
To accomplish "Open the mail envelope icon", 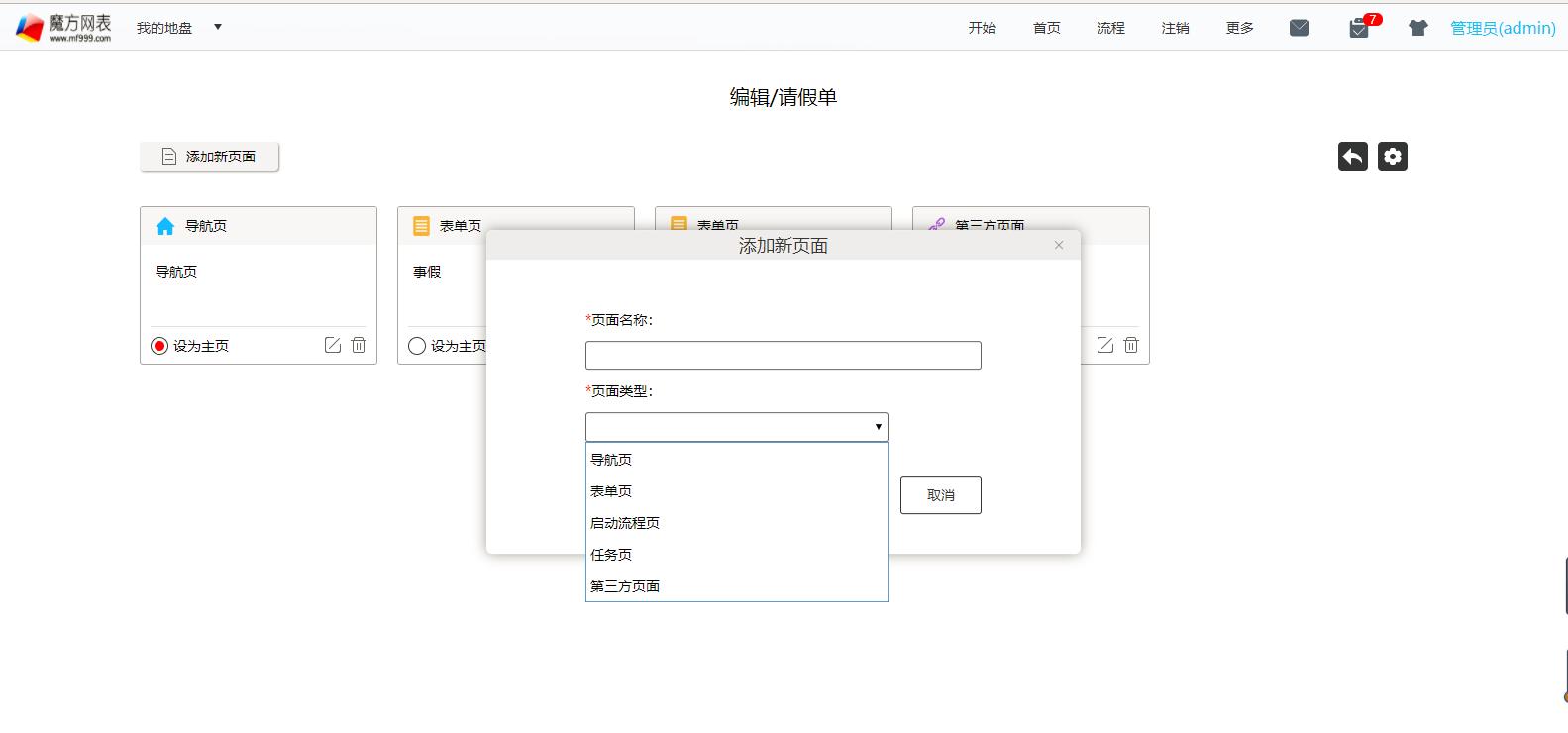I will tap(1300, 28).
